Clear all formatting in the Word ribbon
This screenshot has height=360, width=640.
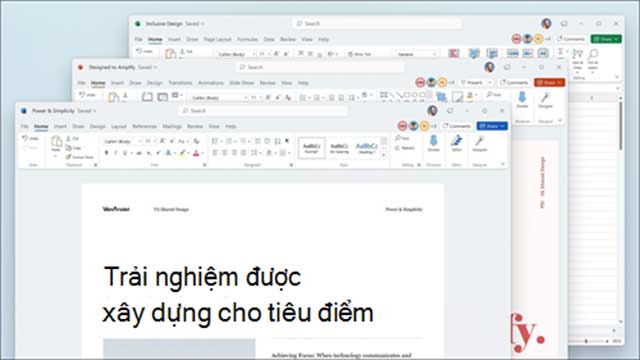tap(196, 141)
